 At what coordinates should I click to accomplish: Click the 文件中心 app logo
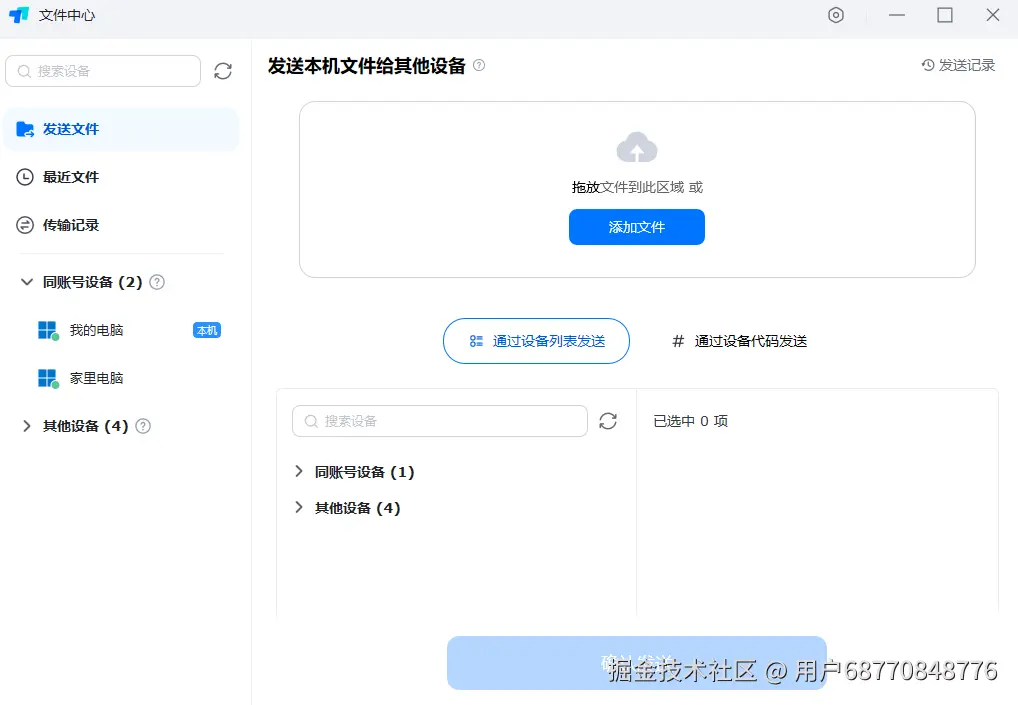coord(19,14)
